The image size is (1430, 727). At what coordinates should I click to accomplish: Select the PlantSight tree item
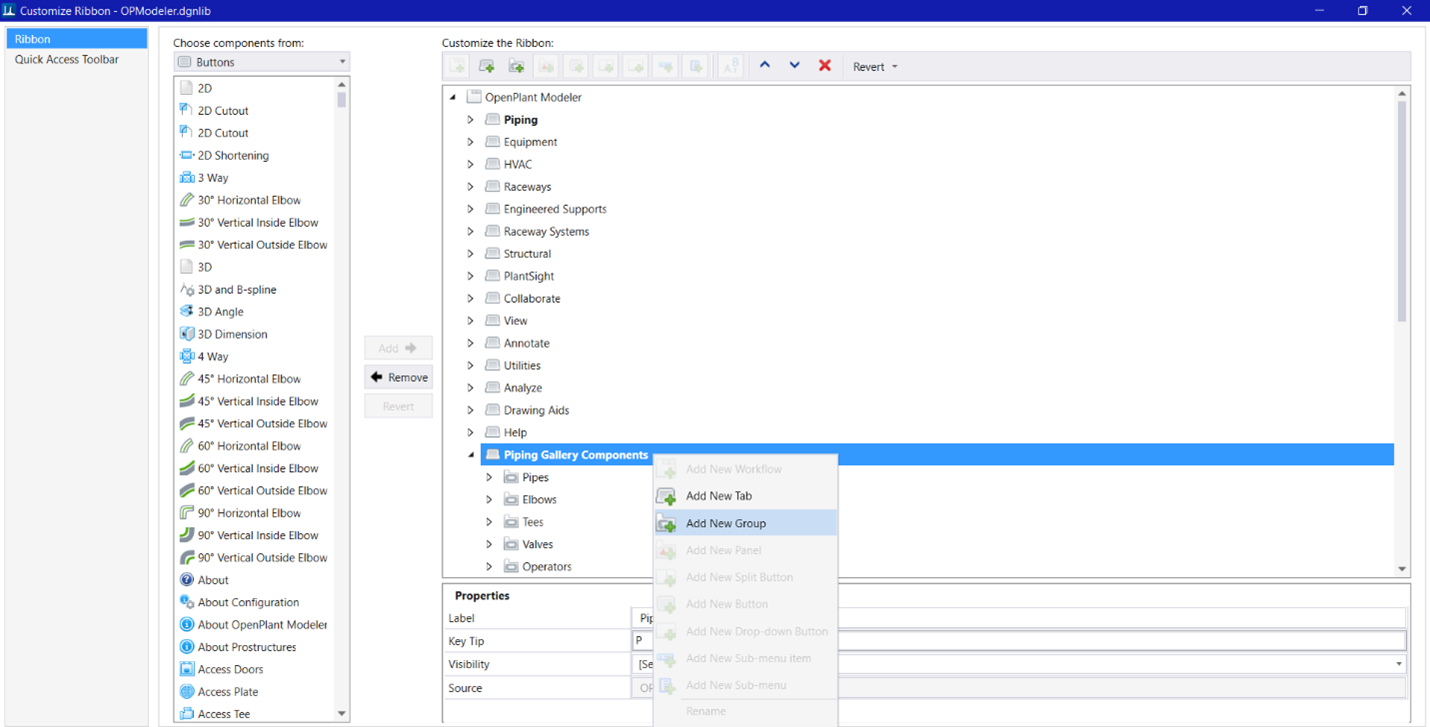point(529,276)
